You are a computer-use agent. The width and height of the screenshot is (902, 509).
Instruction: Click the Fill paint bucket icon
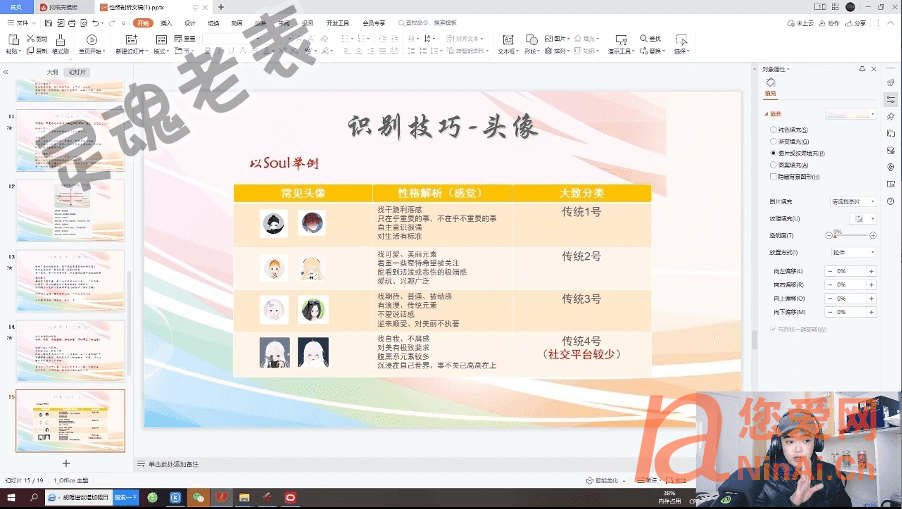(771, 83)
